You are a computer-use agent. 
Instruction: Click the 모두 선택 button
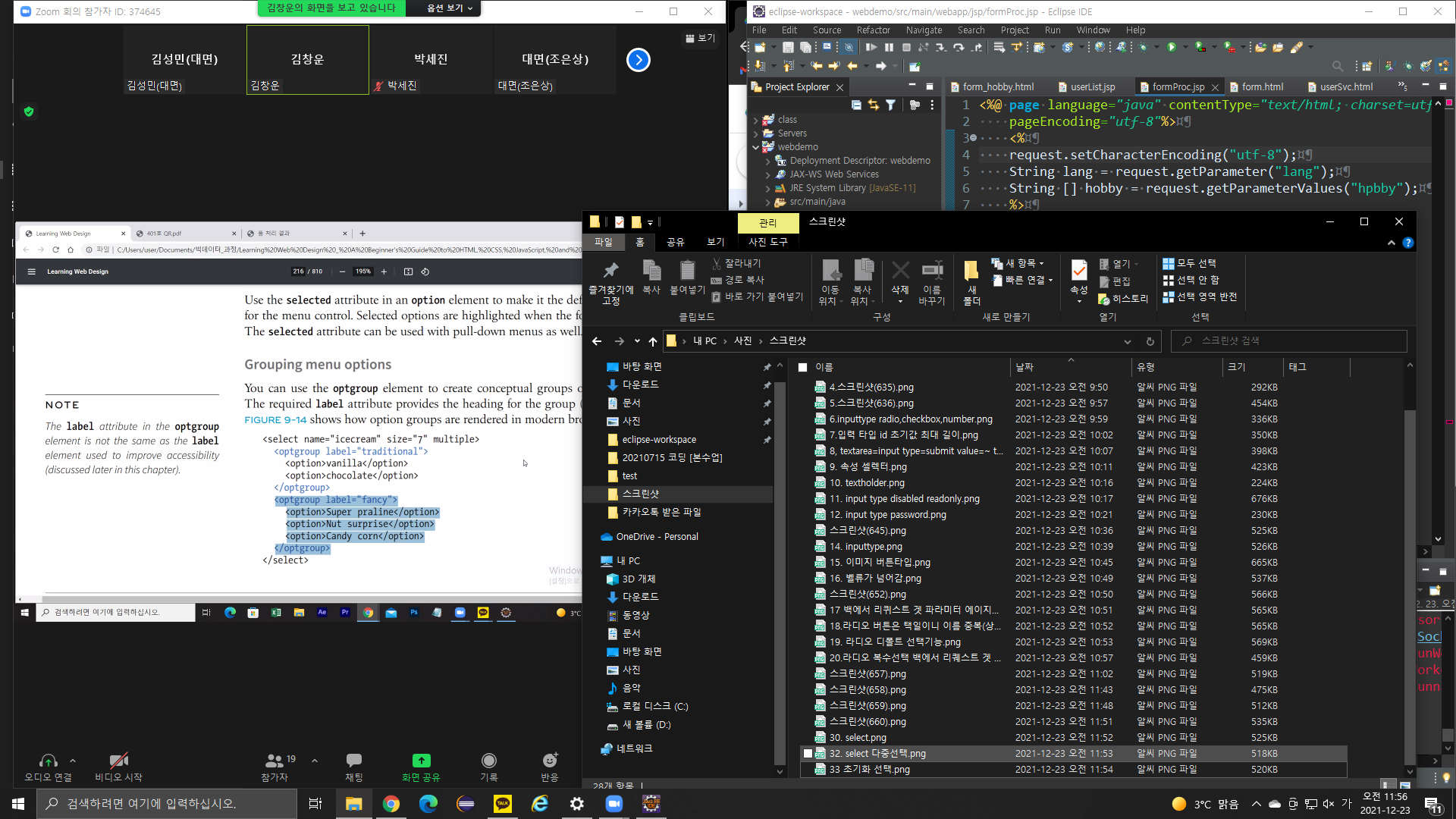pos(1191,263)
